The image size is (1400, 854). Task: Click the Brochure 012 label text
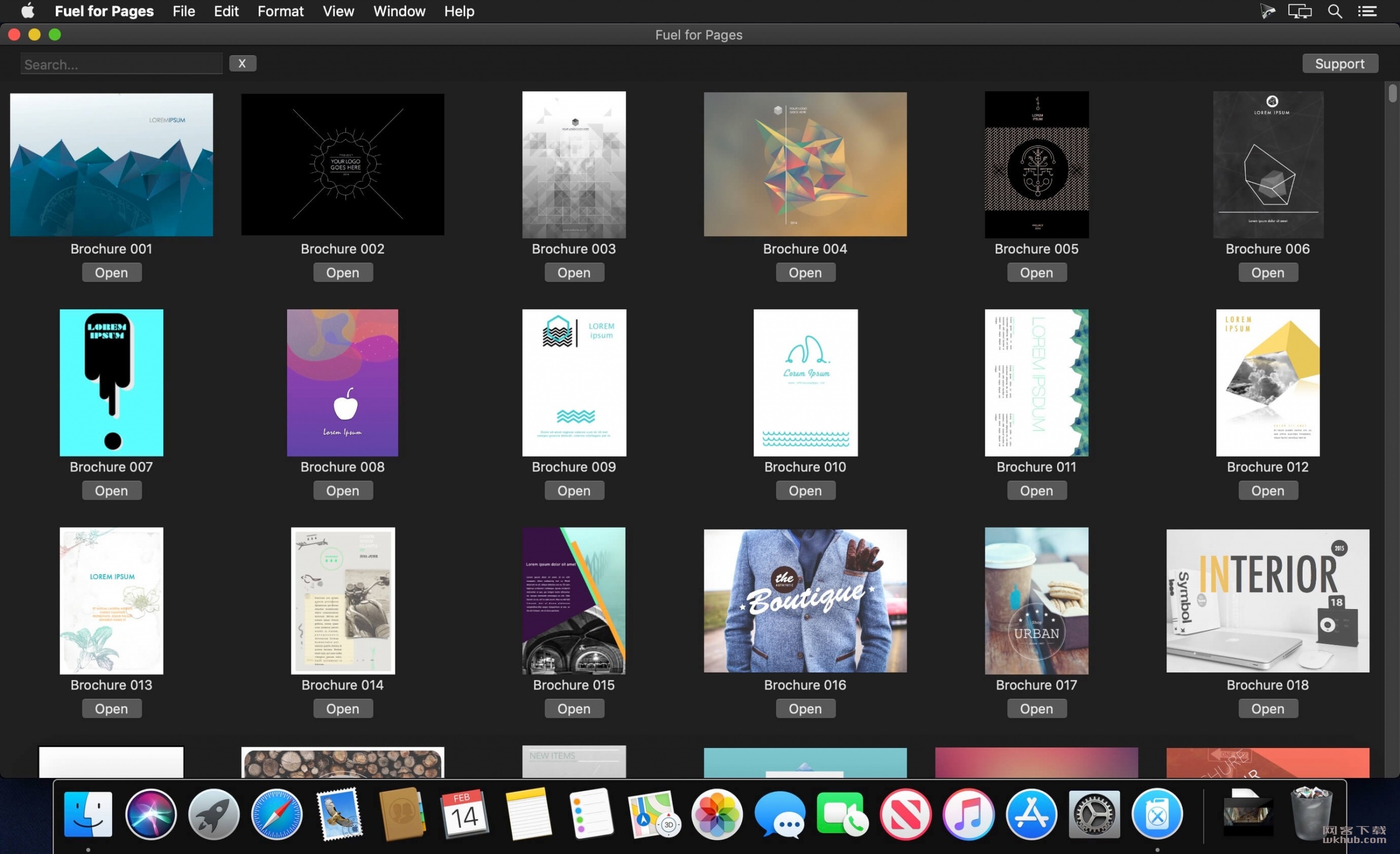(x=1268, y=467)
